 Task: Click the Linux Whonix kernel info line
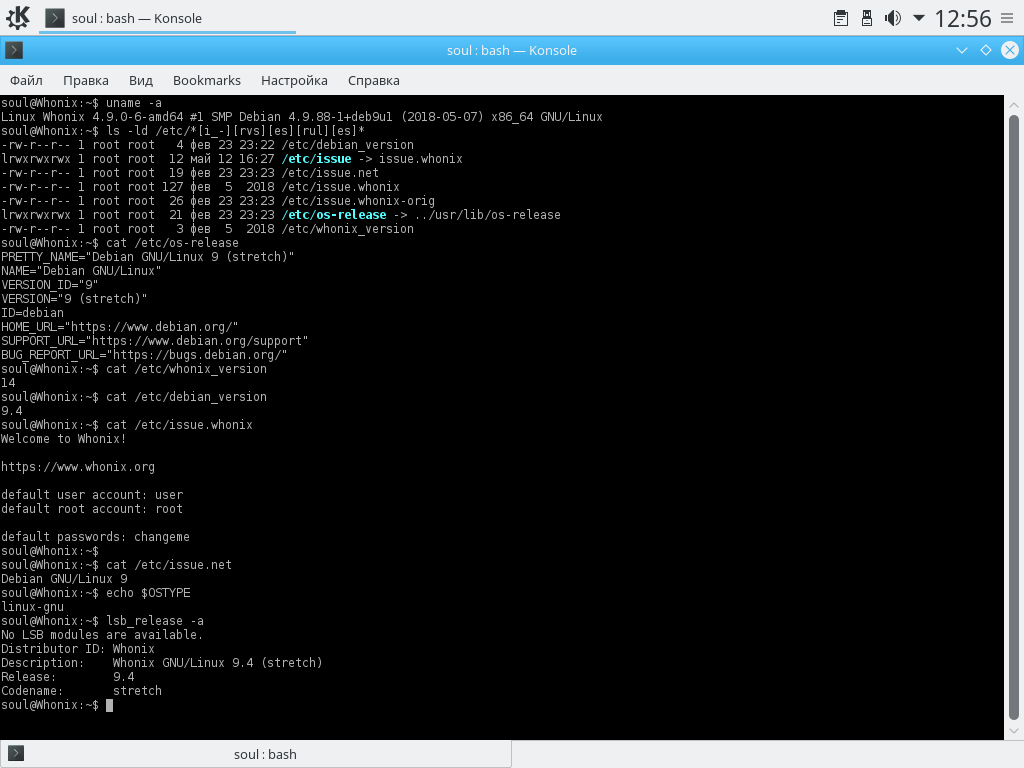tap(302, 117)
